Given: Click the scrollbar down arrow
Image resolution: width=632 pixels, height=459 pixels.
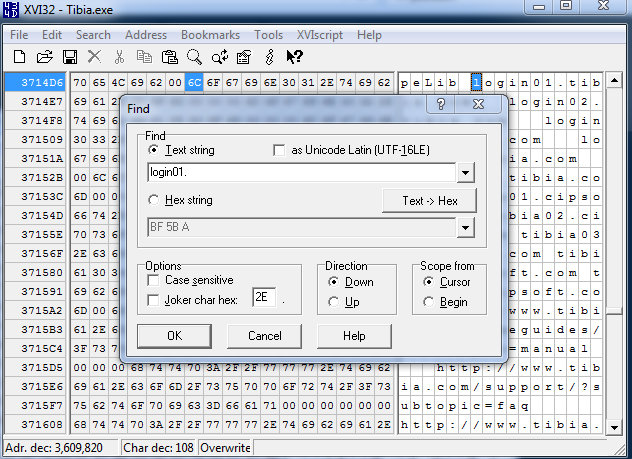Looking at the screenshot, I should pos(614,427).
